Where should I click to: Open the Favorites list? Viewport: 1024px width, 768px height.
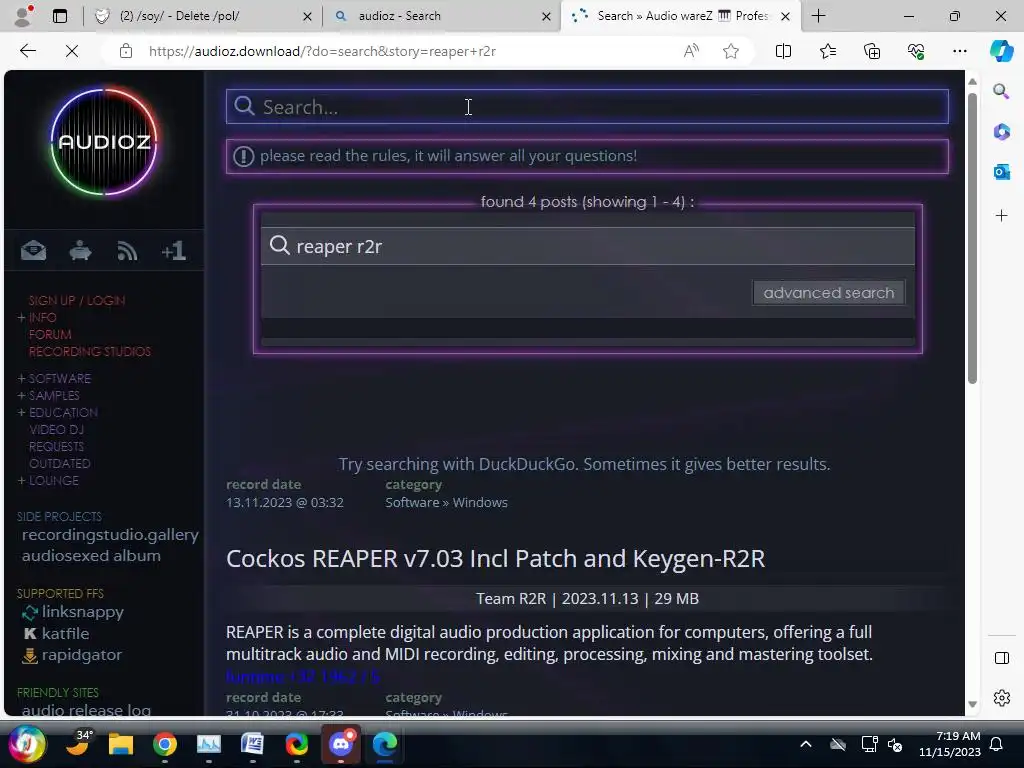pyautogui.click(x=827, y=51)
